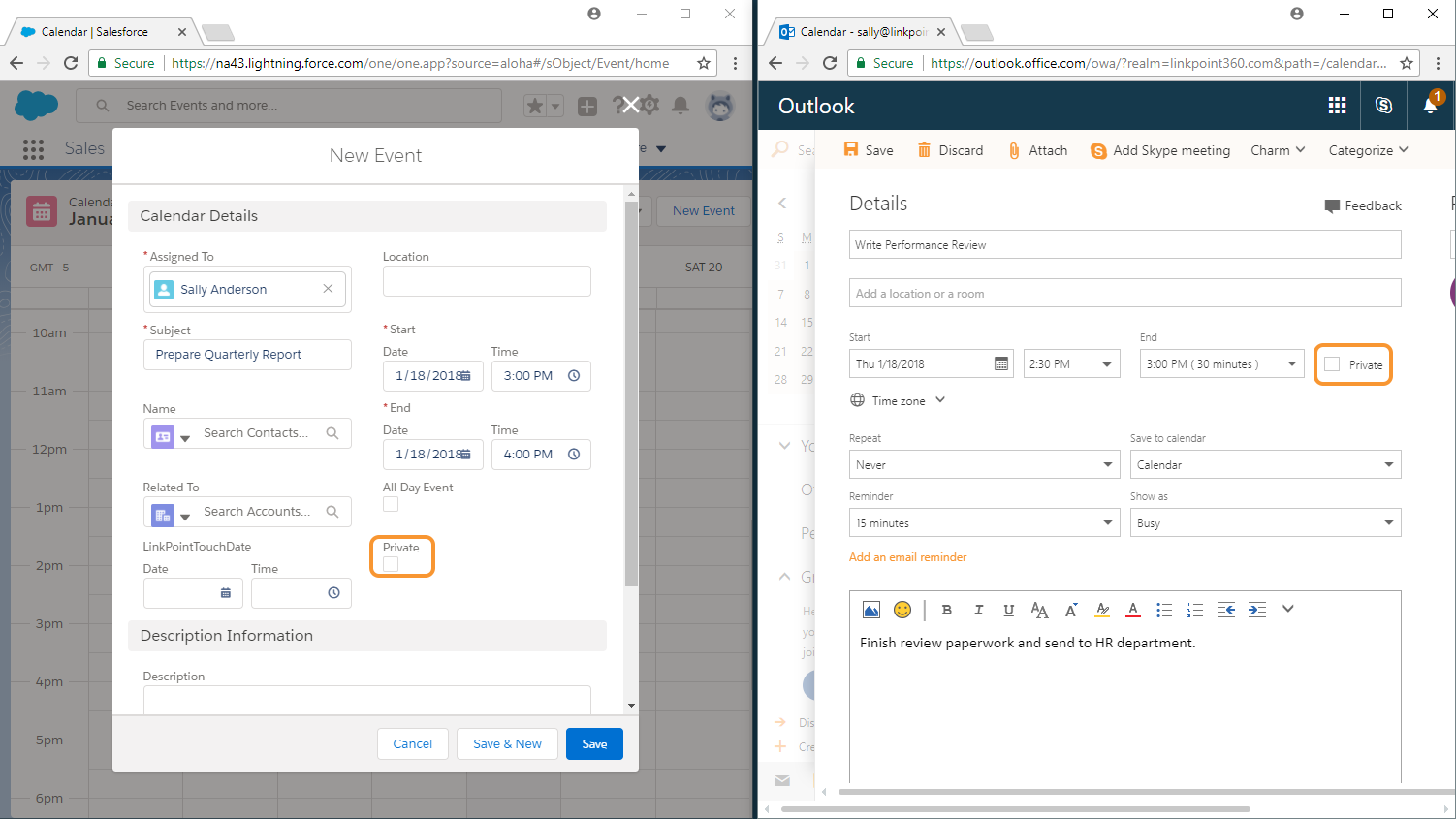
Task: Close the New Event dialog with X
Action: pyautogui.click(x=630, y=105)
